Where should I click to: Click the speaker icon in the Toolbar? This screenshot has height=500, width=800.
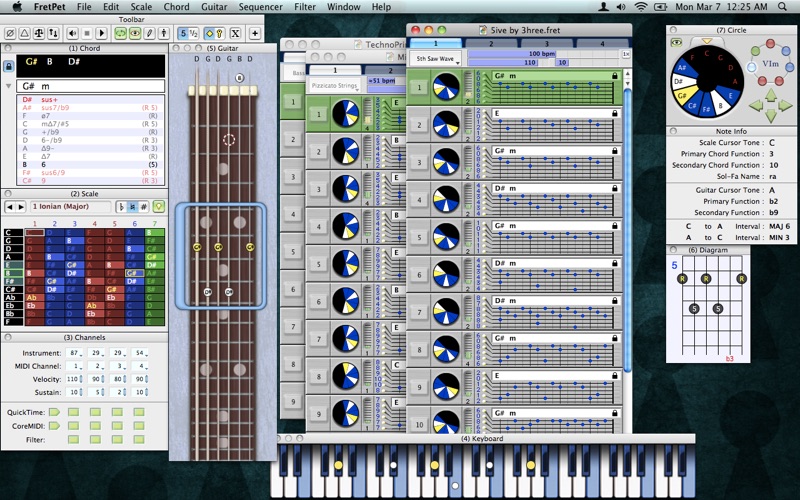(72, 34)
